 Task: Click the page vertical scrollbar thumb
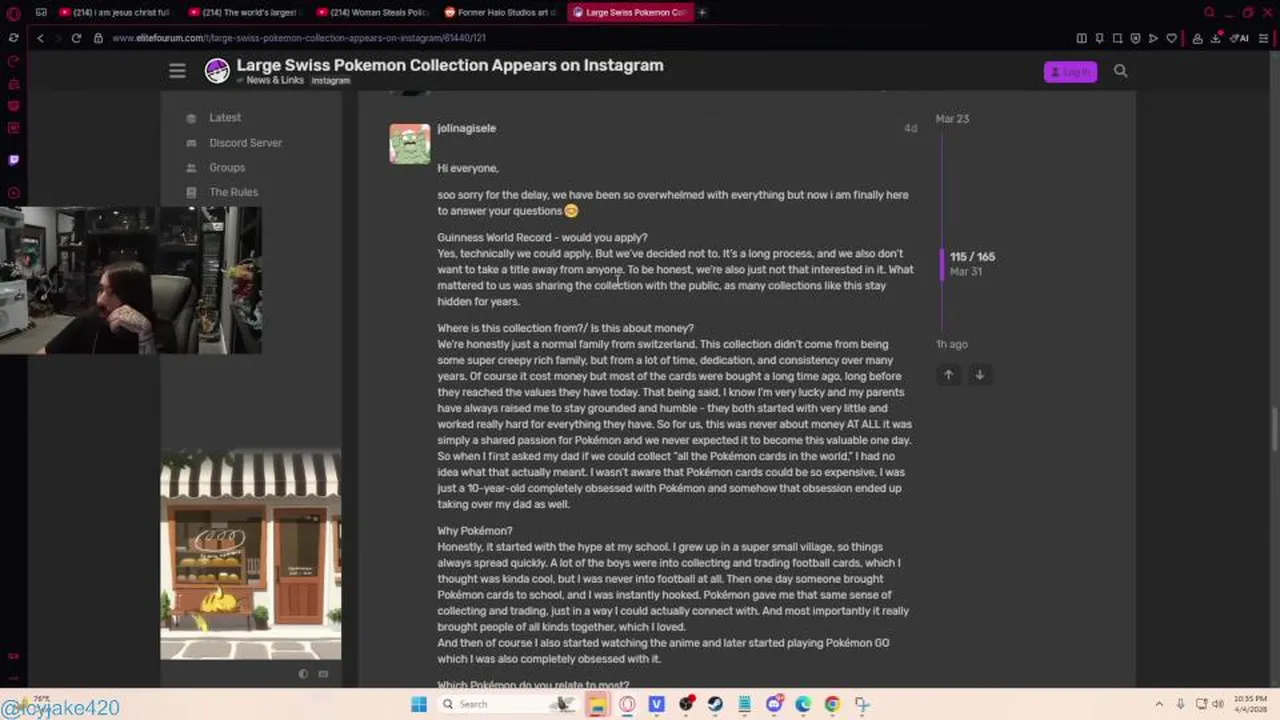(1274, 430)
